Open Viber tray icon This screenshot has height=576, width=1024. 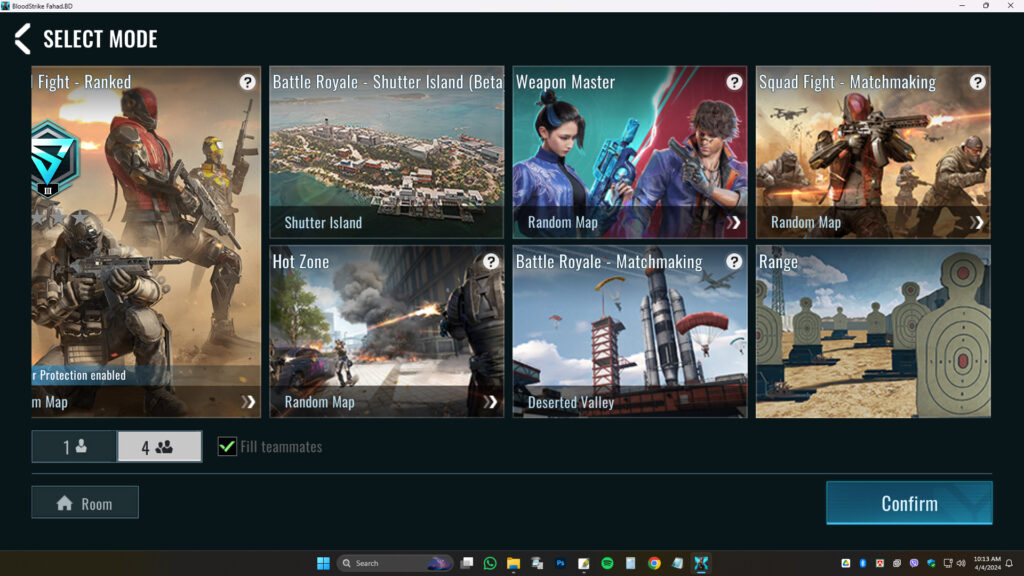point(914,563)
